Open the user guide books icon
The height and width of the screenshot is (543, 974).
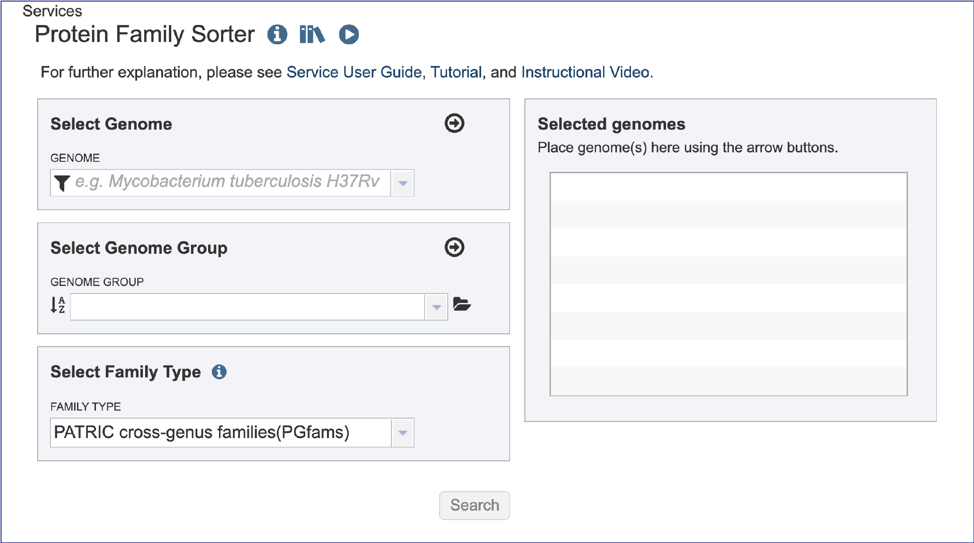click(x=312, y=35)
